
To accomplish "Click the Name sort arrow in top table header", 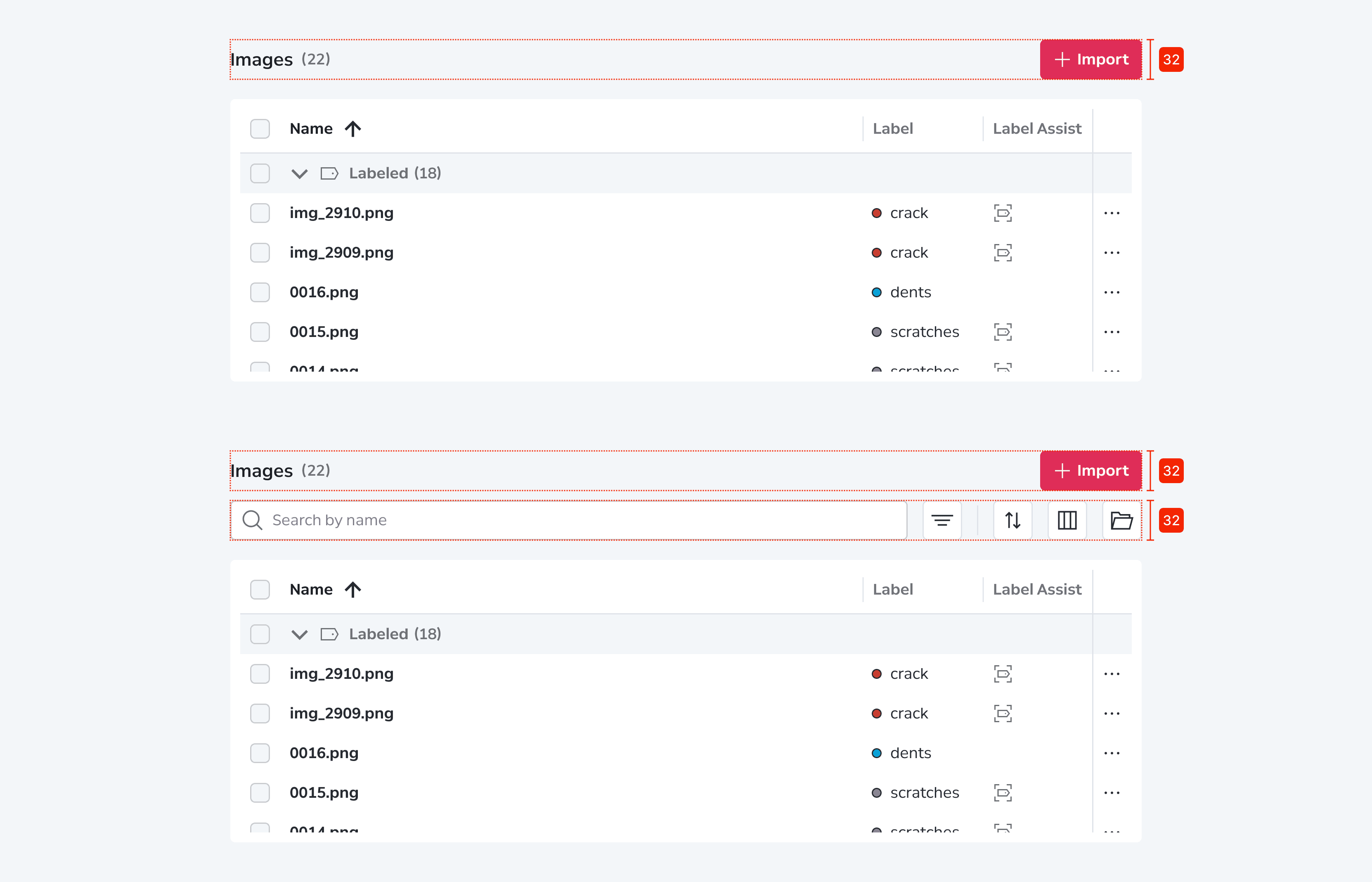I will [x=352, y=129].
